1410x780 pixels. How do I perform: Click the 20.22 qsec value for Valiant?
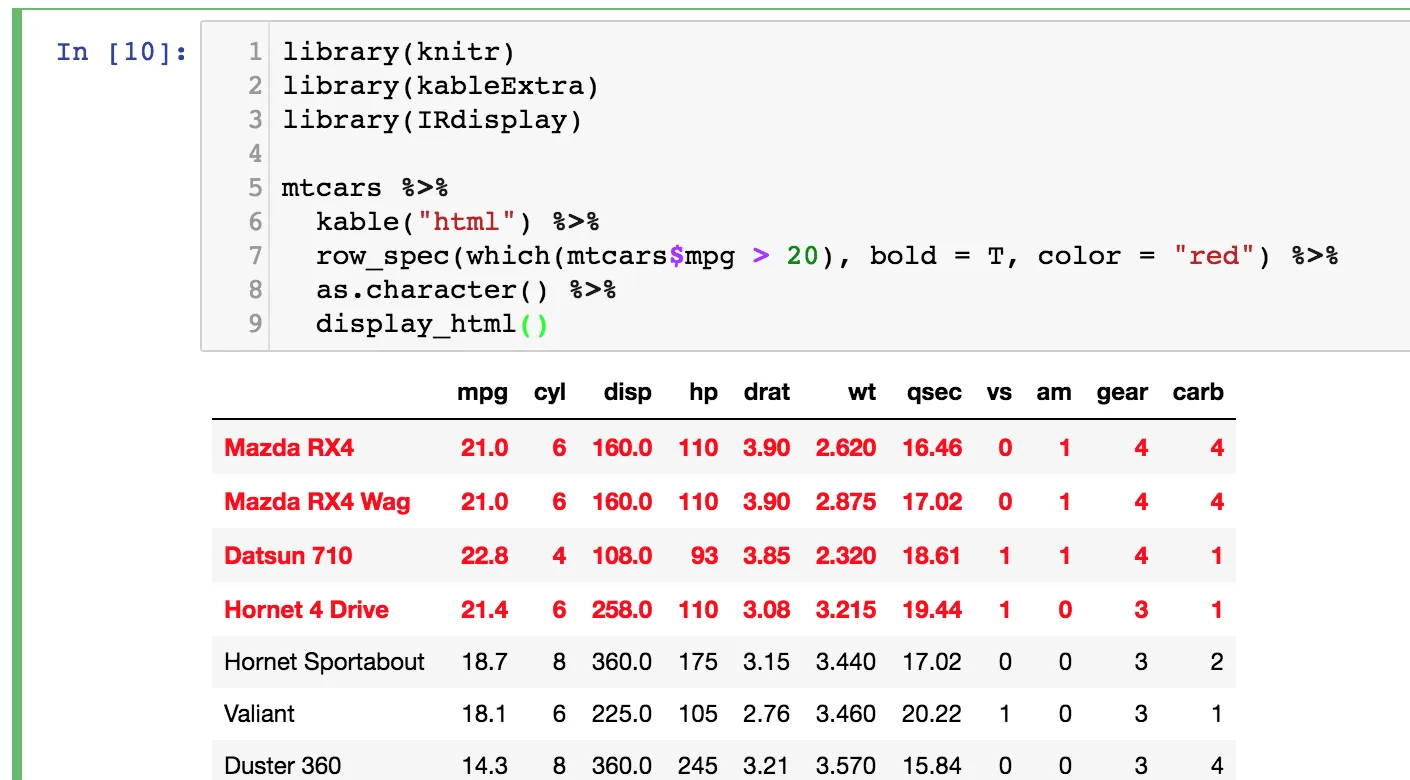coord(932,714)
